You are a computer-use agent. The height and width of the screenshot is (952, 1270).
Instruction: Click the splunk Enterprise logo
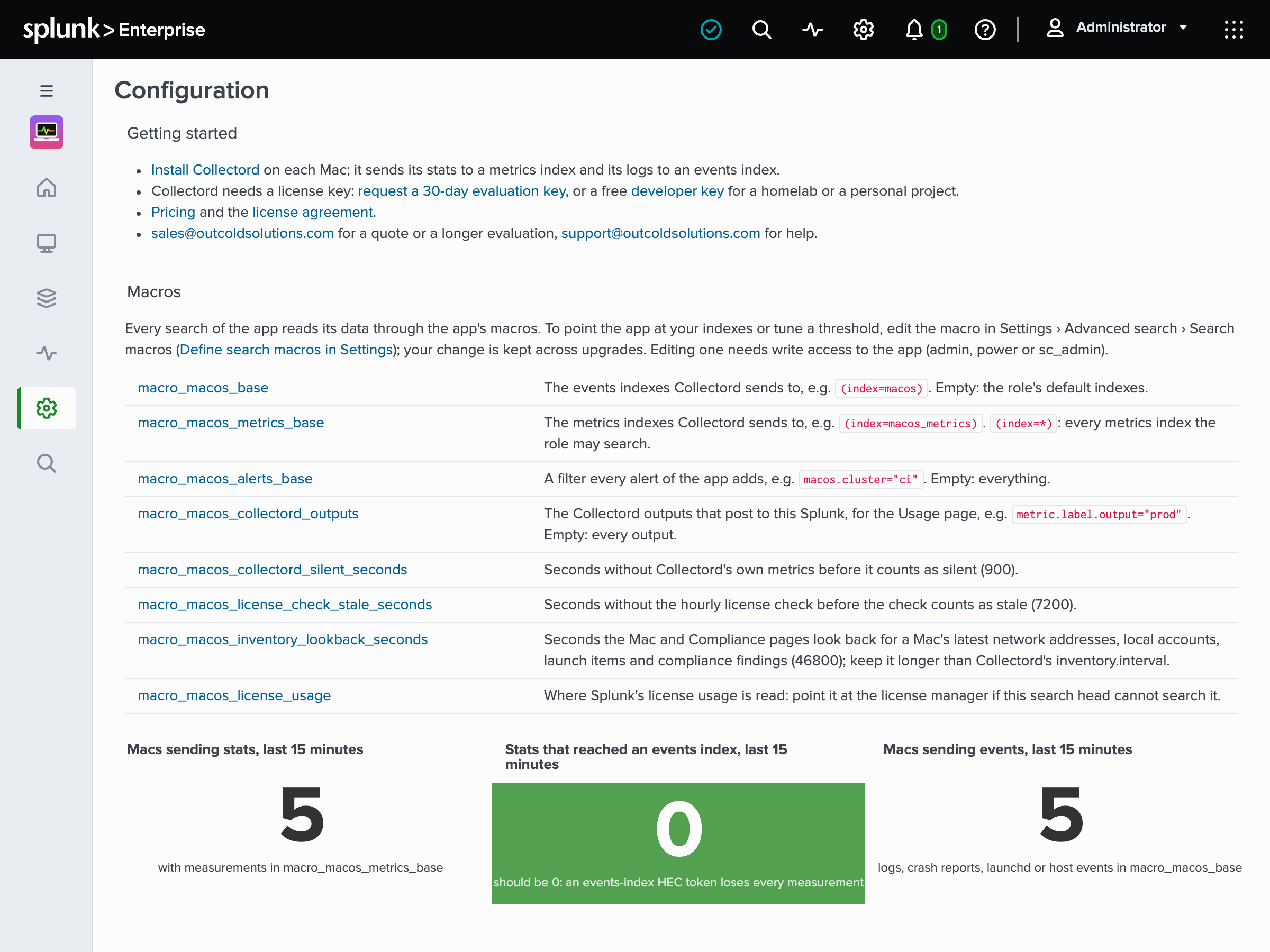(x=114, y=29)
